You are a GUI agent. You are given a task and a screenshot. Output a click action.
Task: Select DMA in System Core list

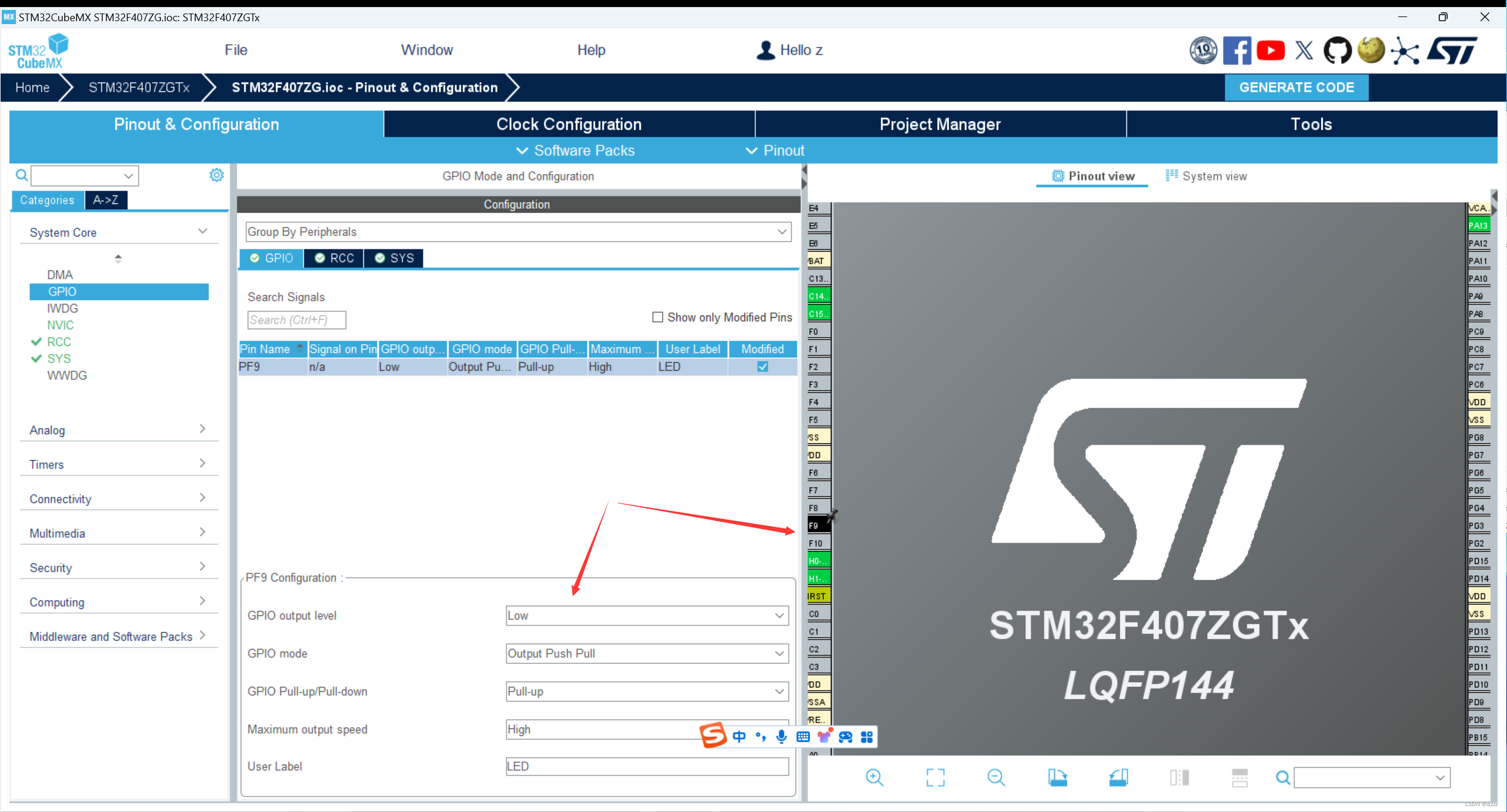click(60, 275)
